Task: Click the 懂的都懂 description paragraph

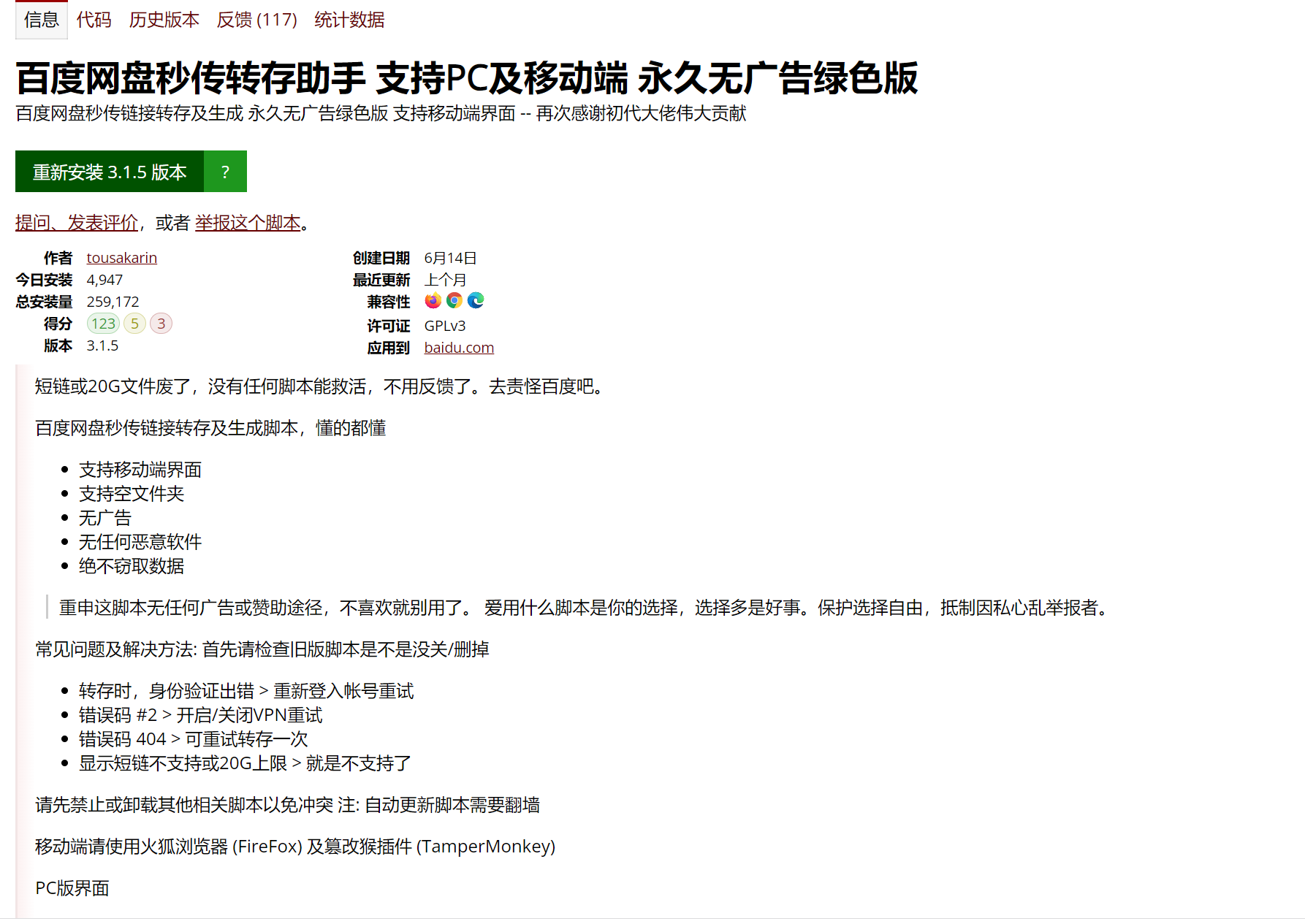Action: tap(210, 428)
